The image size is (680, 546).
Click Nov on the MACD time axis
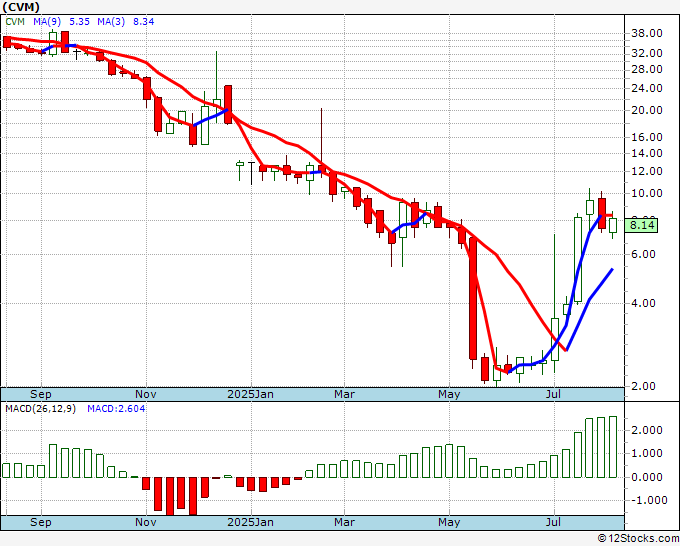coord(146,522)
